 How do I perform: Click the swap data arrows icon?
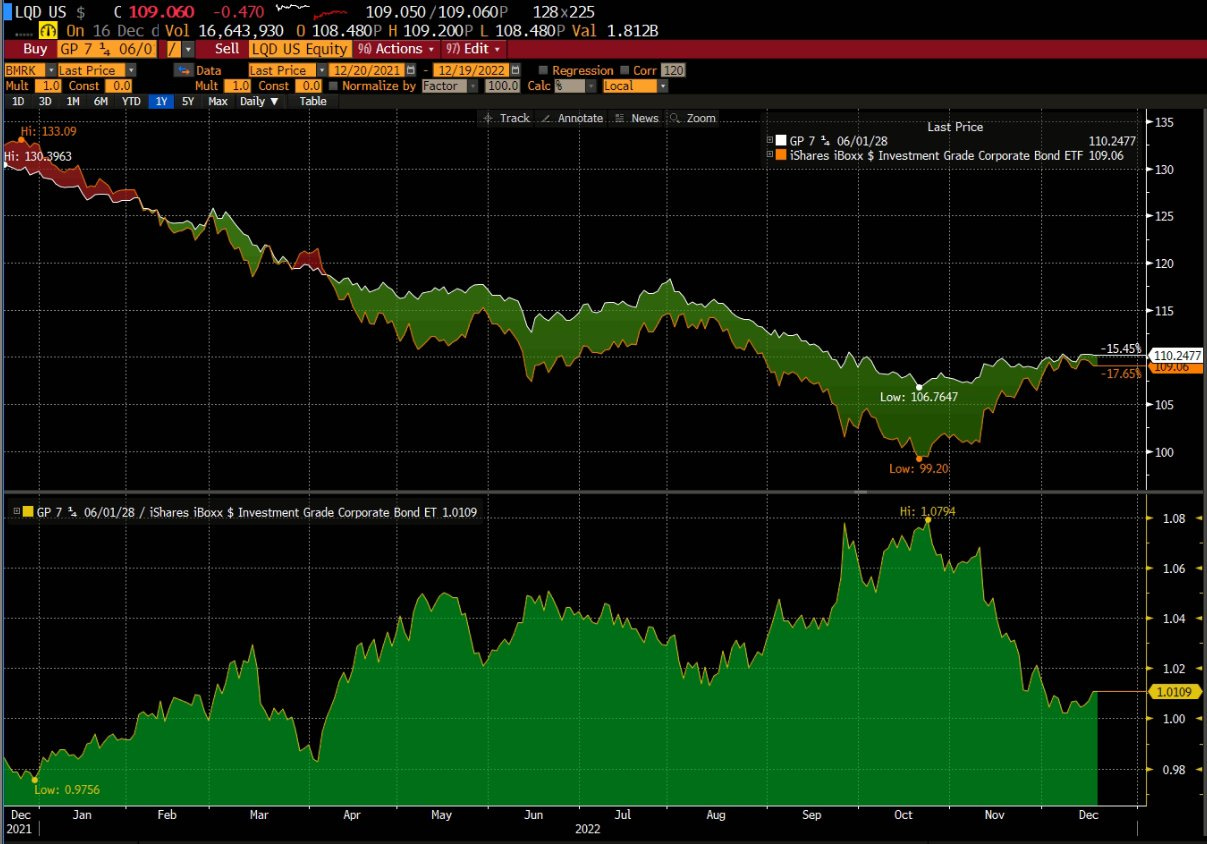click(183, 70)
